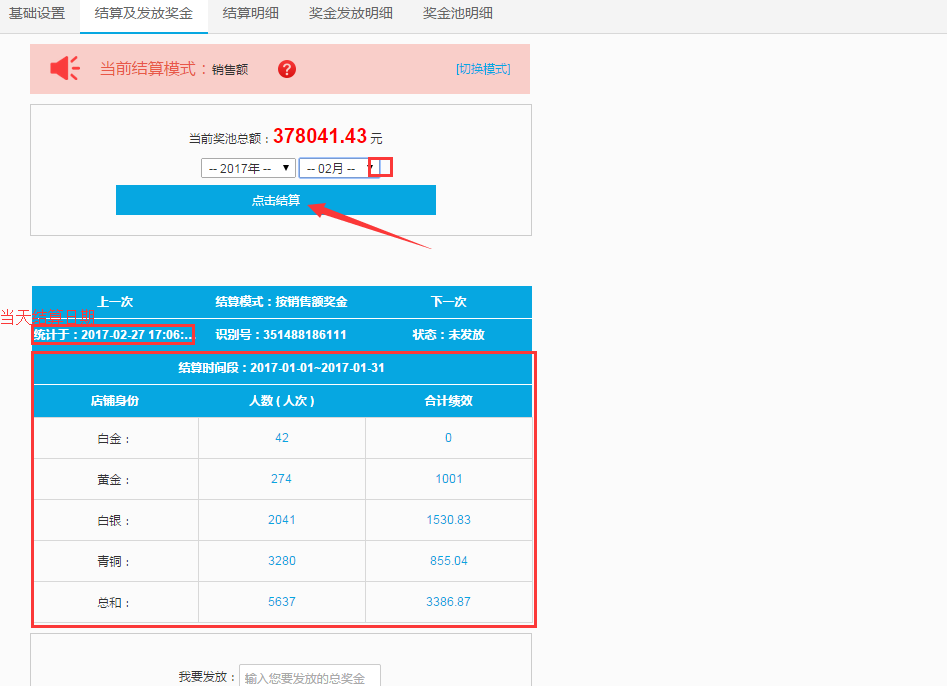Open the 2017年 year dropdown

click(248, 168)
